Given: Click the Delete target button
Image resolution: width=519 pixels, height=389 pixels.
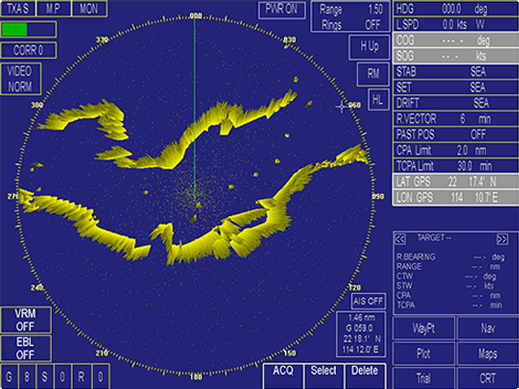Looking at the screenshot, I should [x=365, y=376].
